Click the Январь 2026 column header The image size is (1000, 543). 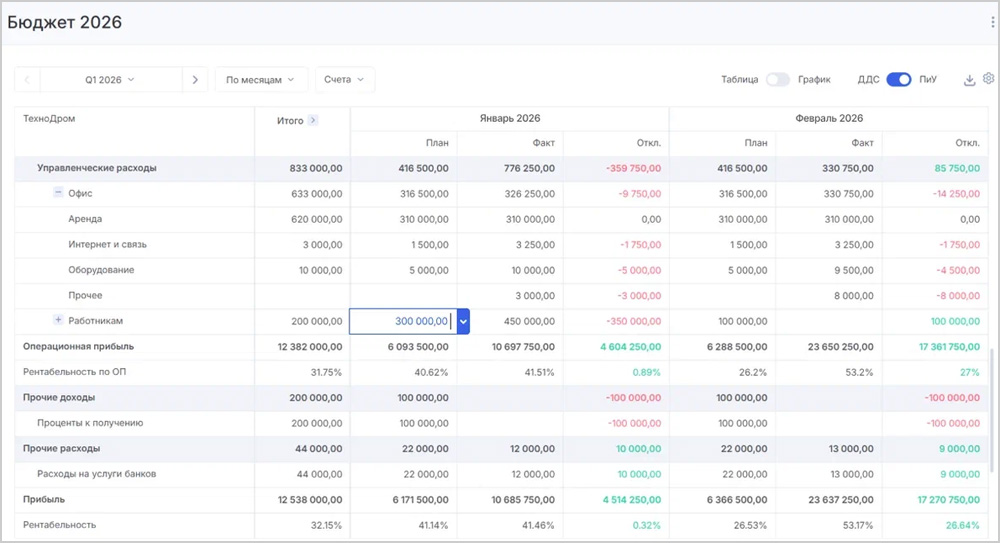[x=509, y=118]
